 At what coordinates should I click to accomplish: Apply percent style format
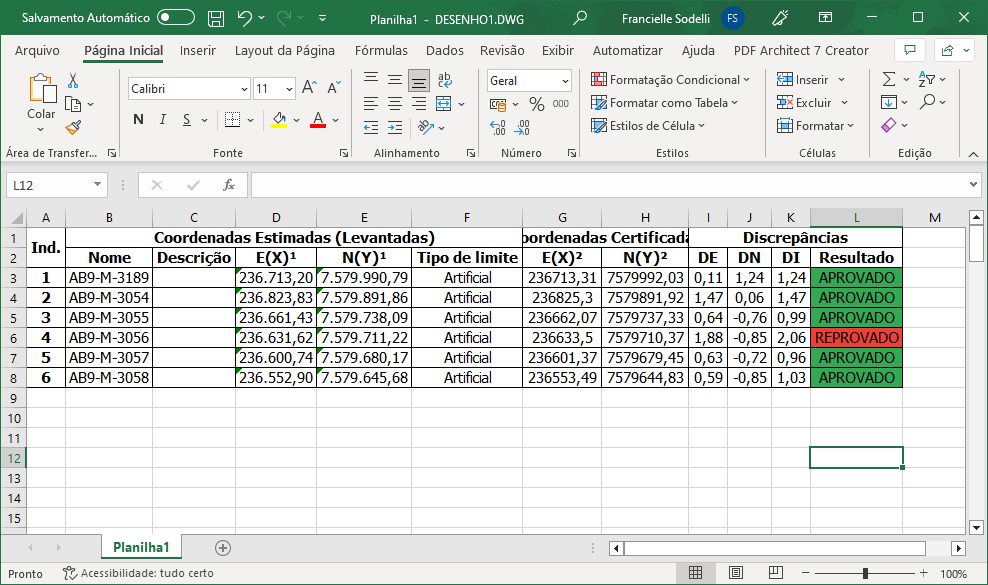537,103
